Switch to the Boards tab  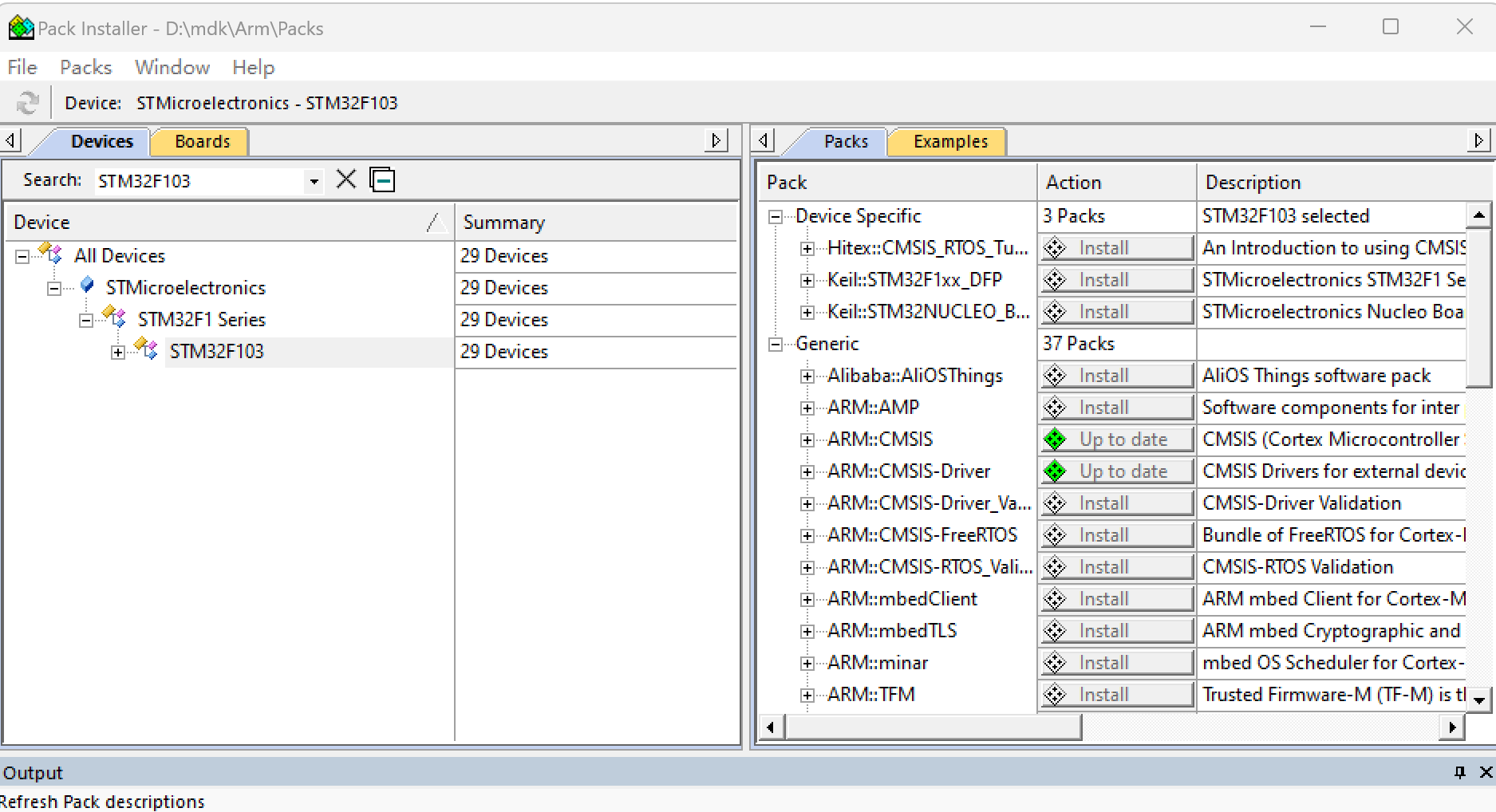pos(202,142)
